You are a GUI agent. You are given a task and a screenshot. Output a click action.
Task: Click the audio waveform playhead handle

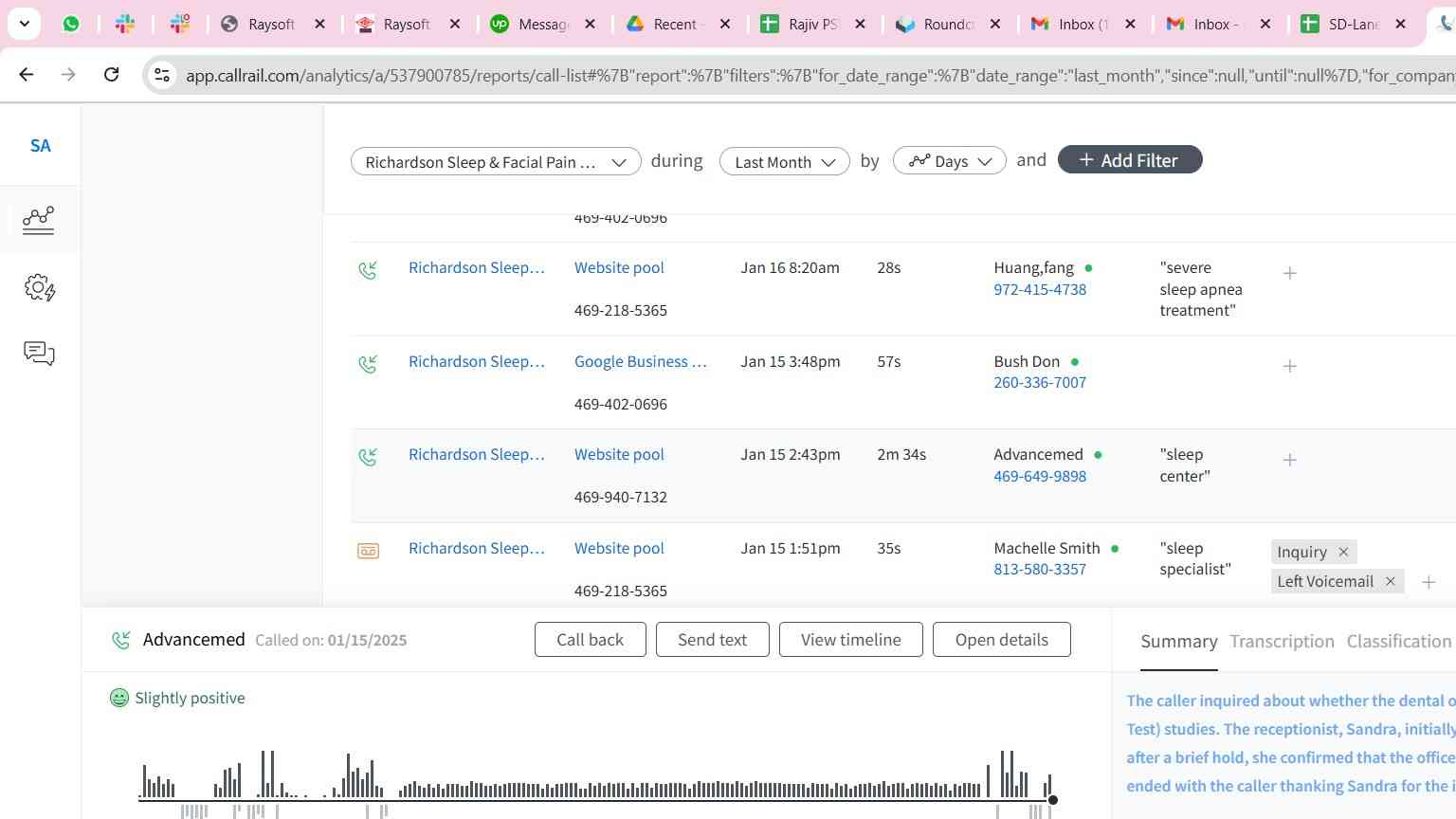click(1052, 800)
